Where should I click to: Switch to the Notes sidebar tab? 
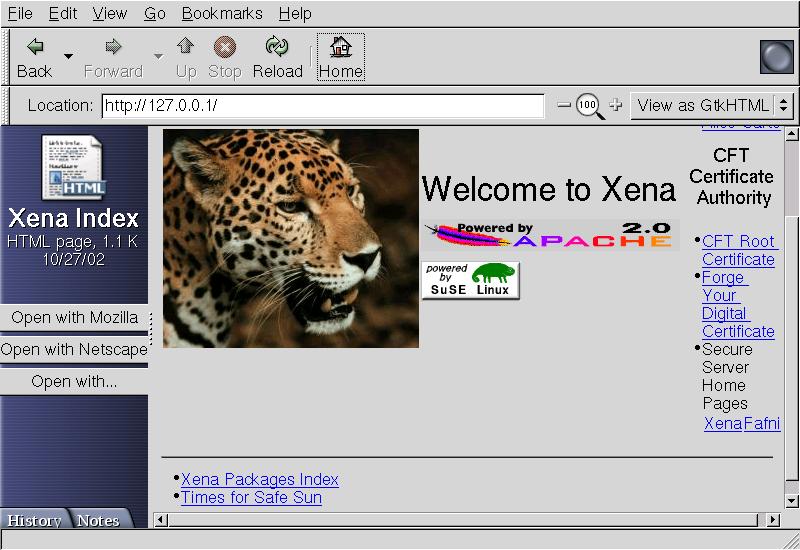point(98,520)
